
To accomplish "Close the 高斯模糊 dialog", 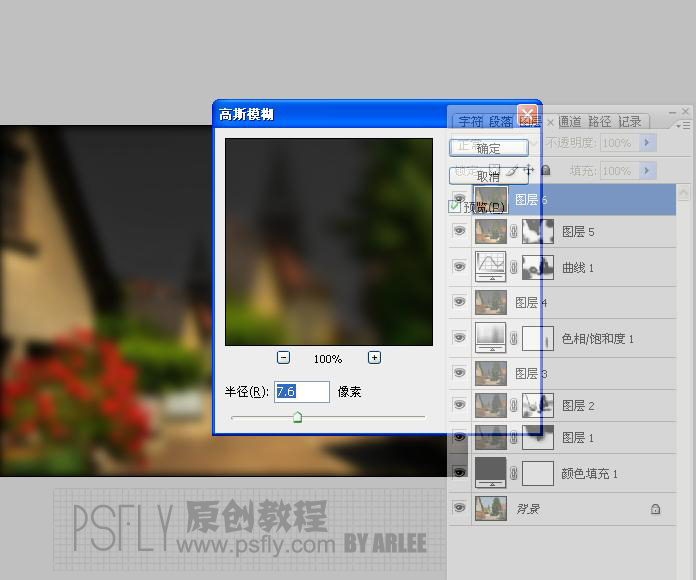I will [528, 114].
